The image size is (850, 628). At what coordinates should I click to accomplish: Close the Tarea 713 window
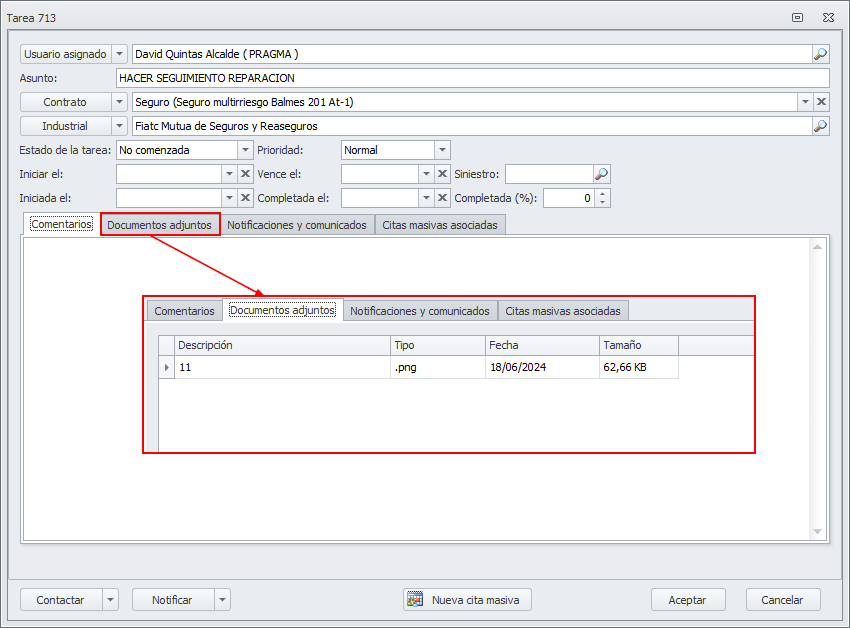828,17
